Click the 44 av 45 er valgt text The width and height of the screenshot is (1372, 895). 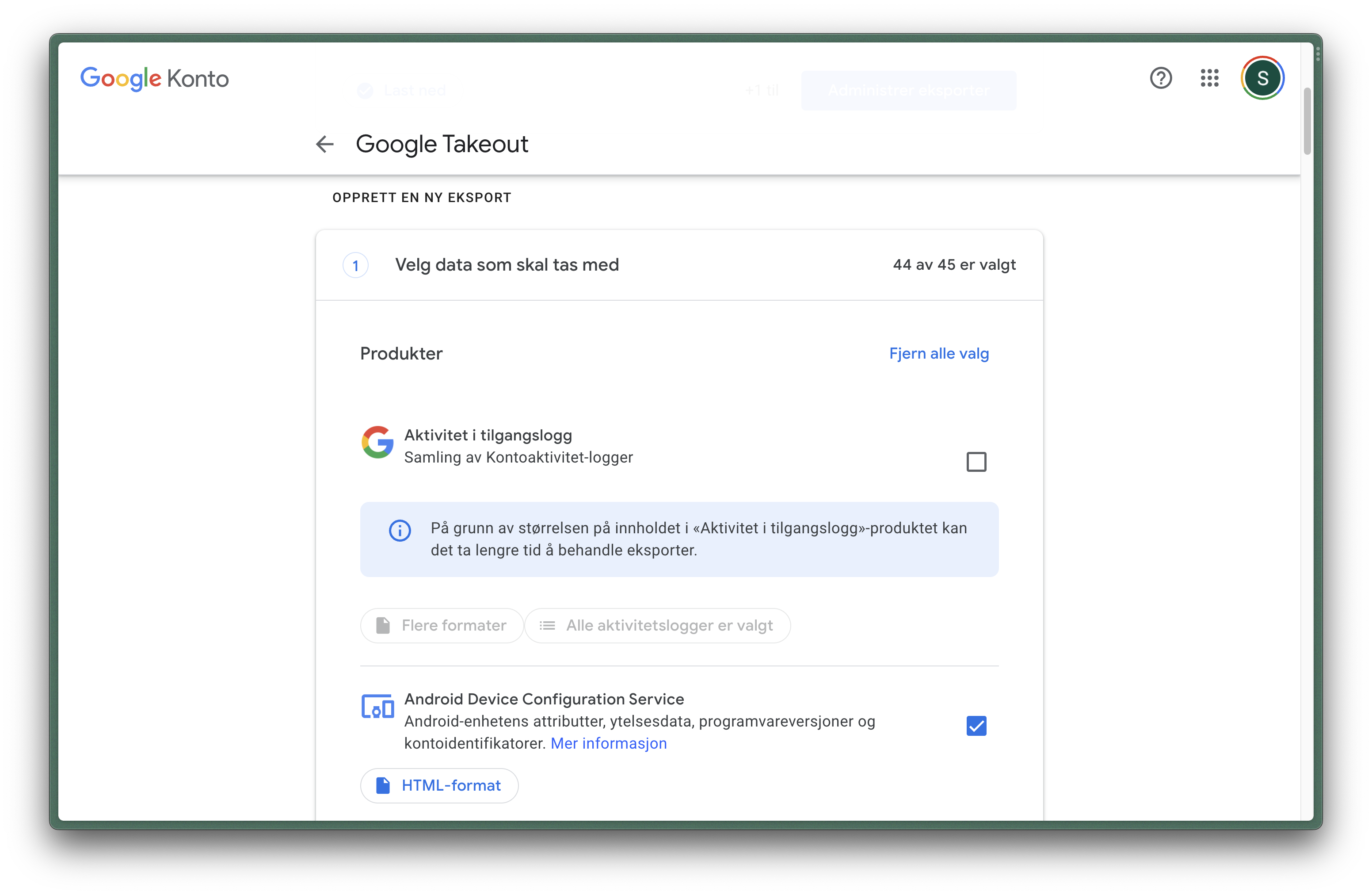click(954, 265)
